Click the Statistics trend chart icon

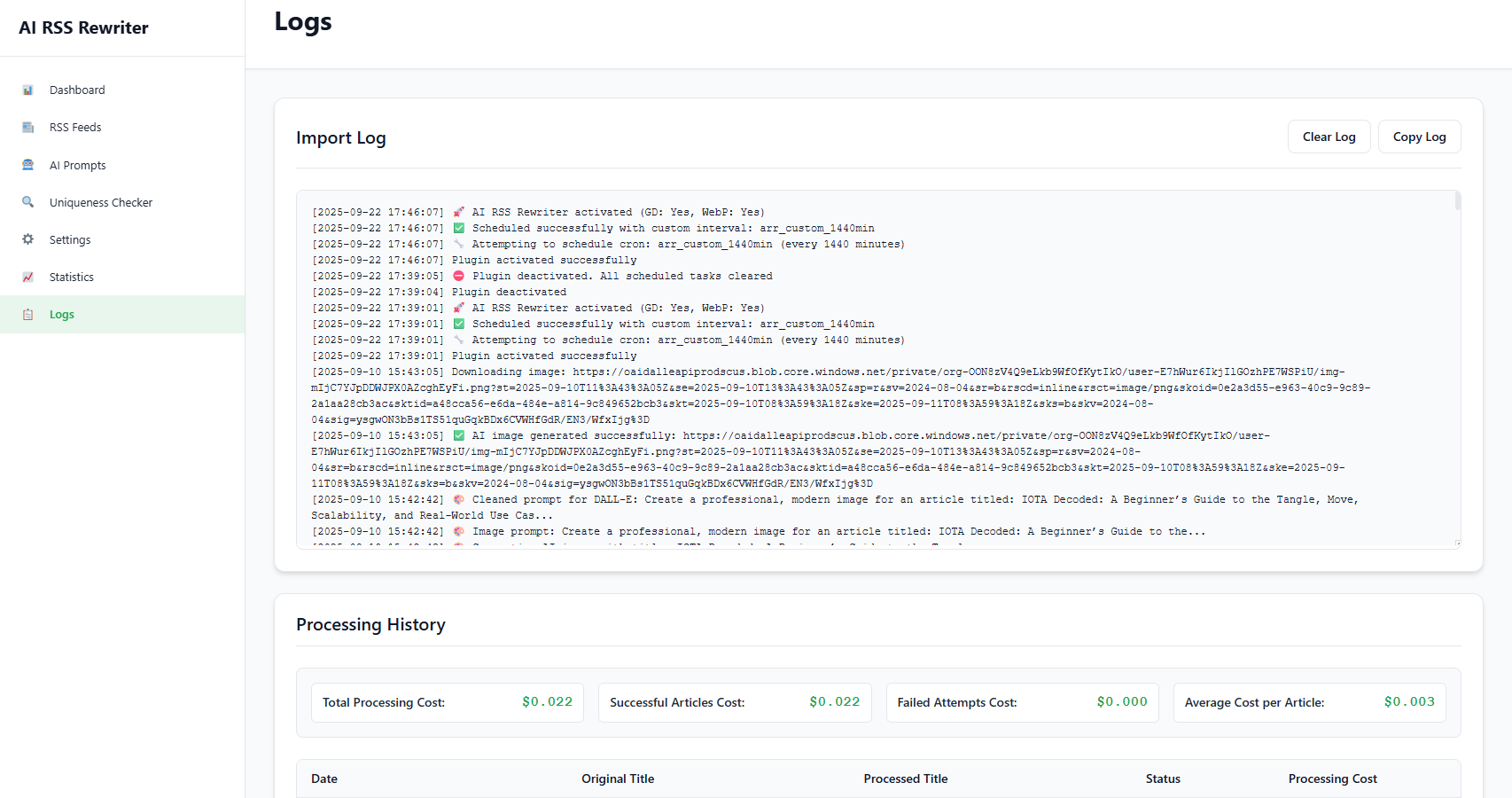(x=27, y=278)
